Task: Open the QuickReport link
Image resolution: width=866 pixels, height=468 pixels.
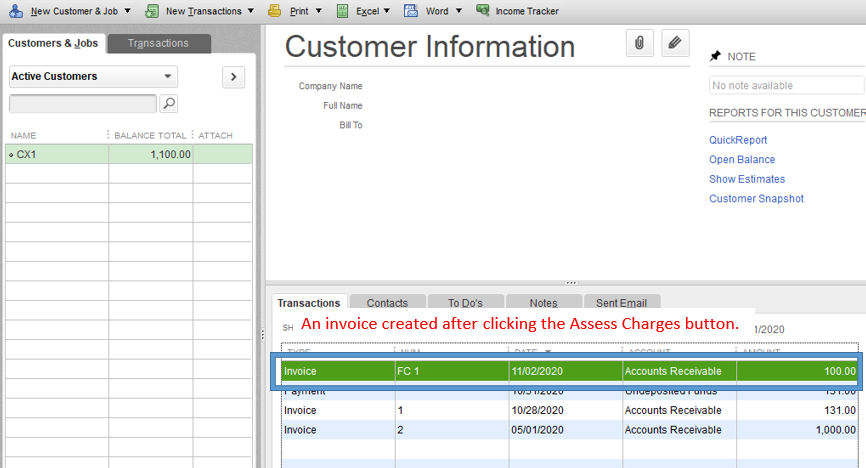Action: (738, 141)
